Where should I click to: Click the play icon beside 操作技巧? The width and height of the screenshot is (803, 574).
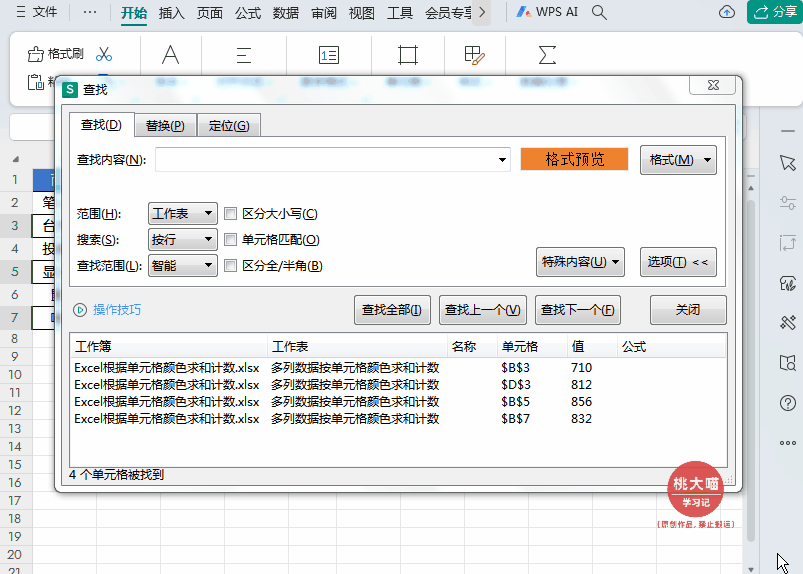point(80,310)
